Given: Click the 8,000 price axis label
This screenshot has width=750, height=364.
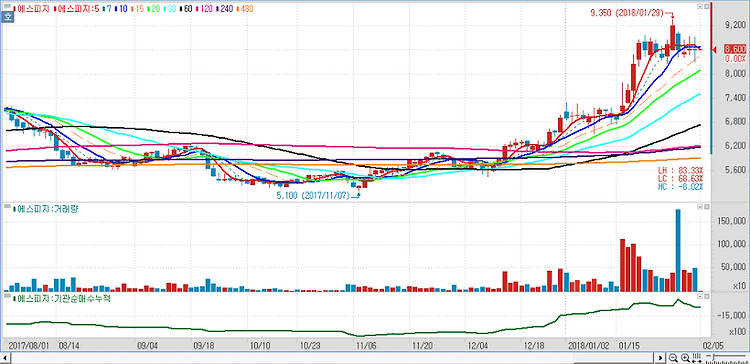Looking at the screenshot, I should [x=736, y=74].
